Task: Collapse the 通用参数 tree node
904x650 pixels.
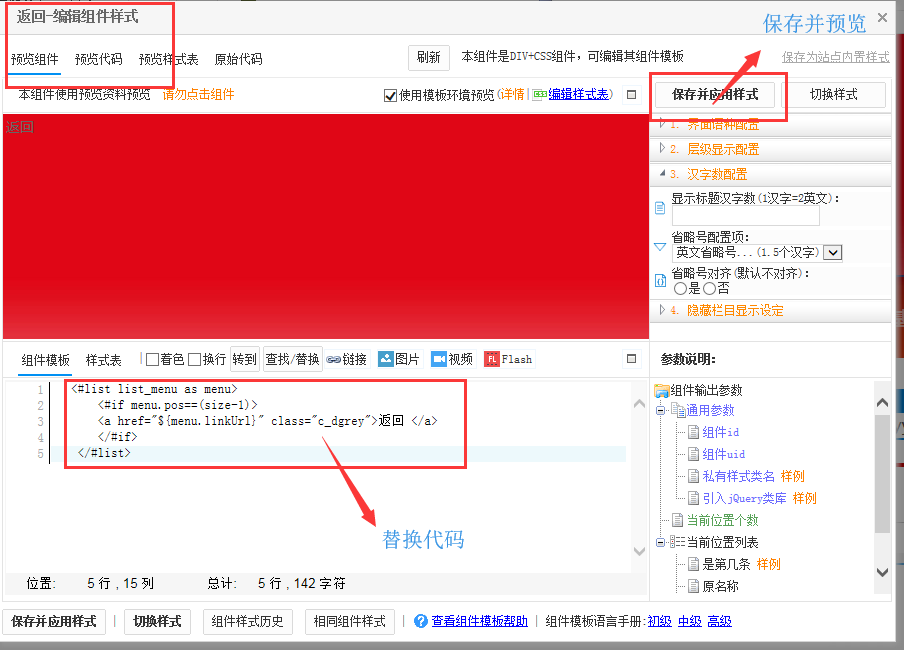Action: [x=660, y=410]
